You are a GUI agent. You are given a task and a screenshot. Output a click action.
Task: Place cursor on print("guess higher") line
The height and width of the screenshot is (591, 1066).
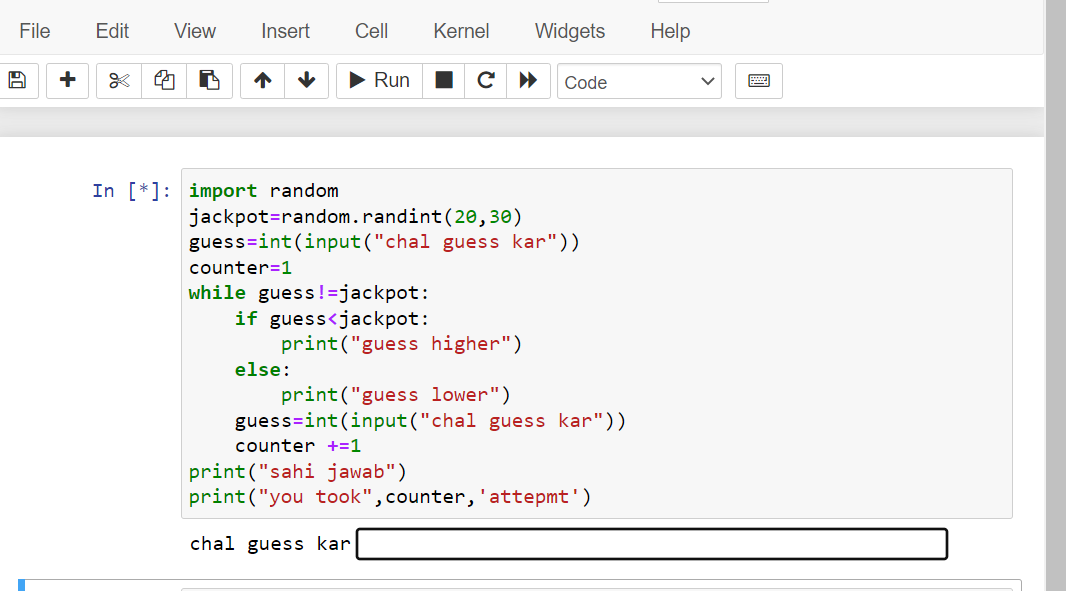(x=401, y=344)
